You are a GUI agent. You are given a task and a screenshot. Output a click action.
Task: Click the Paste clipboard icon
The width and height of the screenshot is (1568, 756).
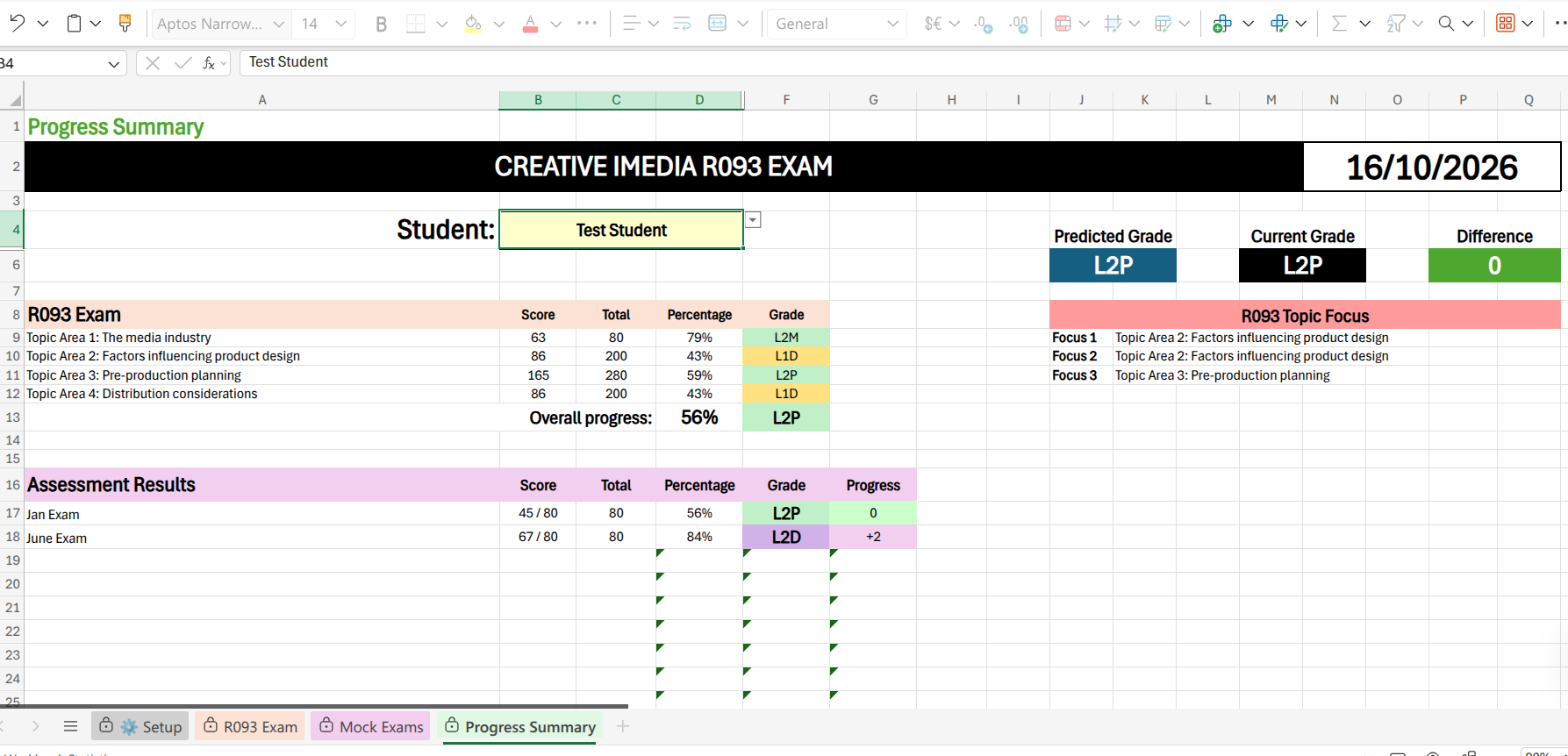coord(75,24)
